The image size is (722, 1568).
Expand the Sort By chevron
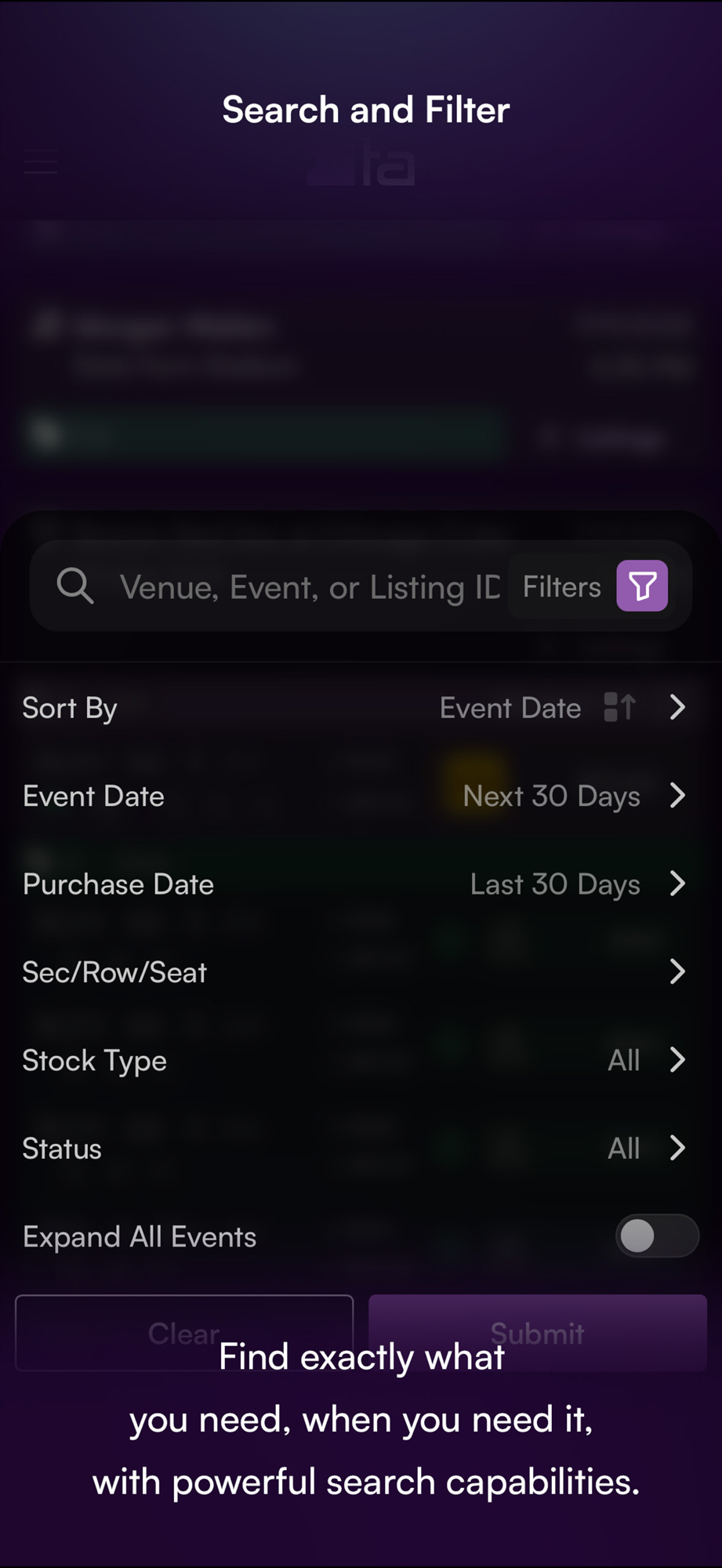(677, 707)
